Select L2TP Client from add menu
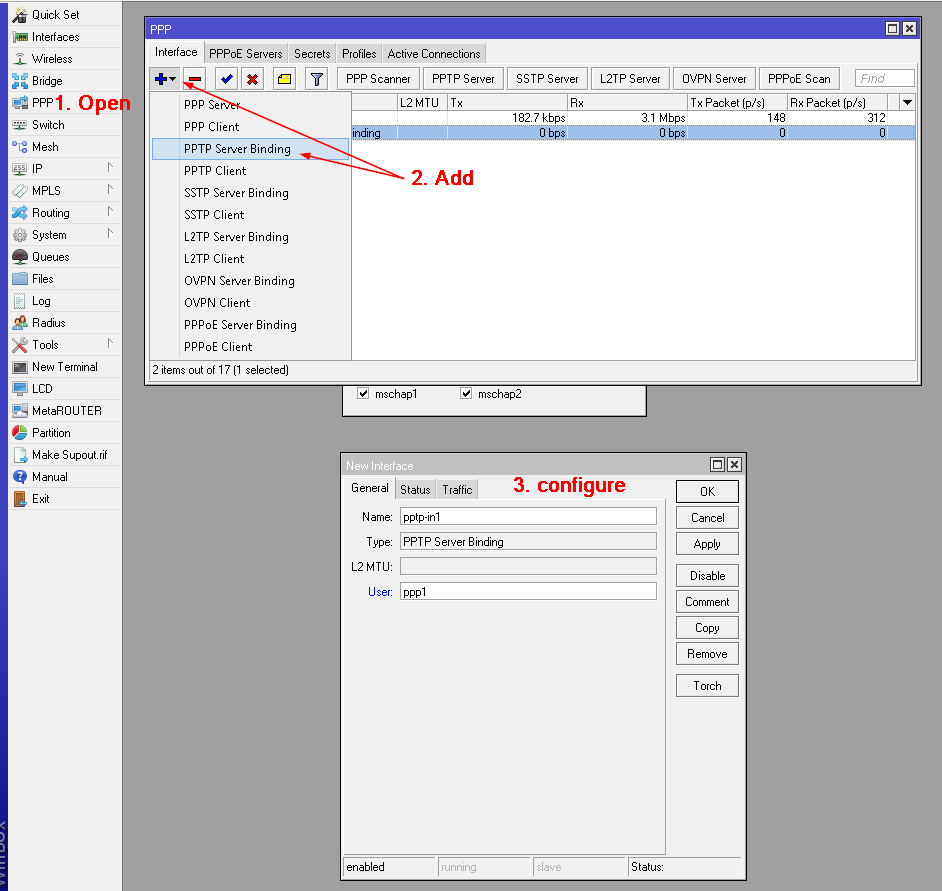 click(250, 259)
